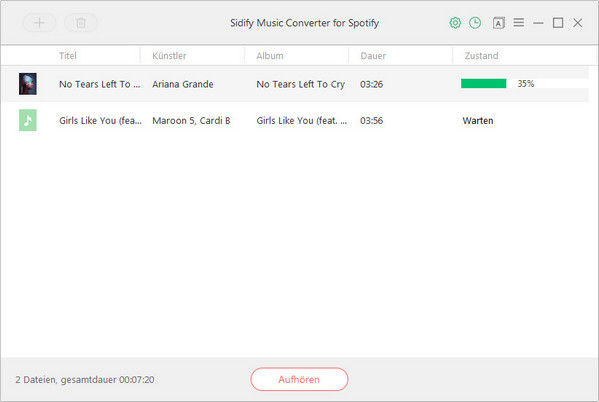Click the Warten status text
This screenshot has height=402, width=599.
pos(478,121)
